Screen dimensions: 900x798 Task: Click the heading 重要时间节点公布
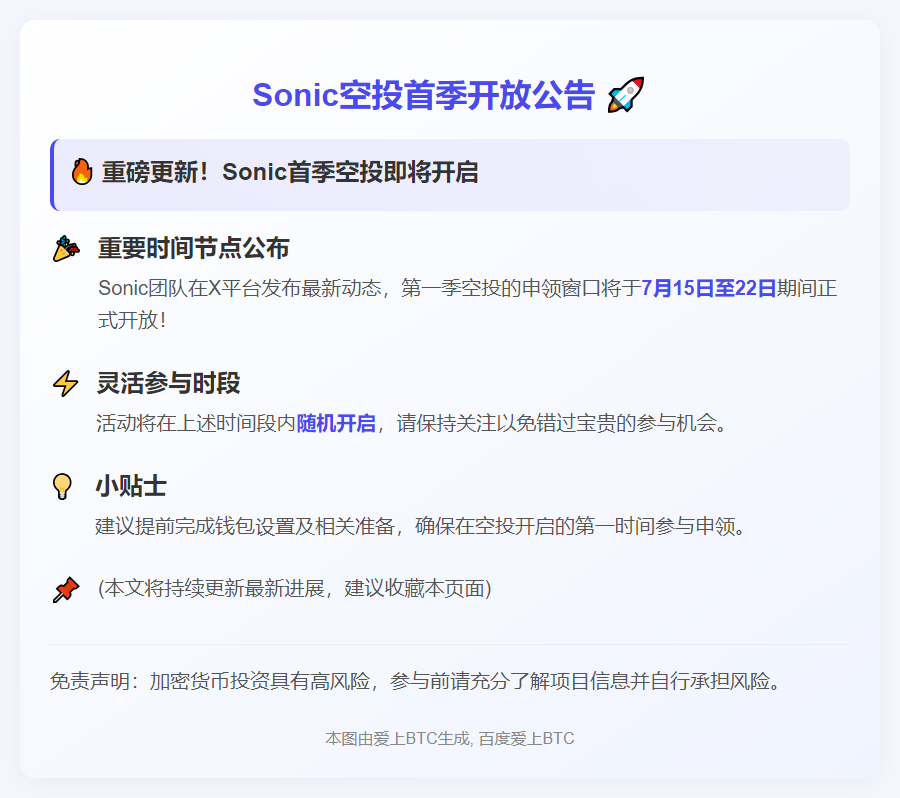click(x=193, y=248)
